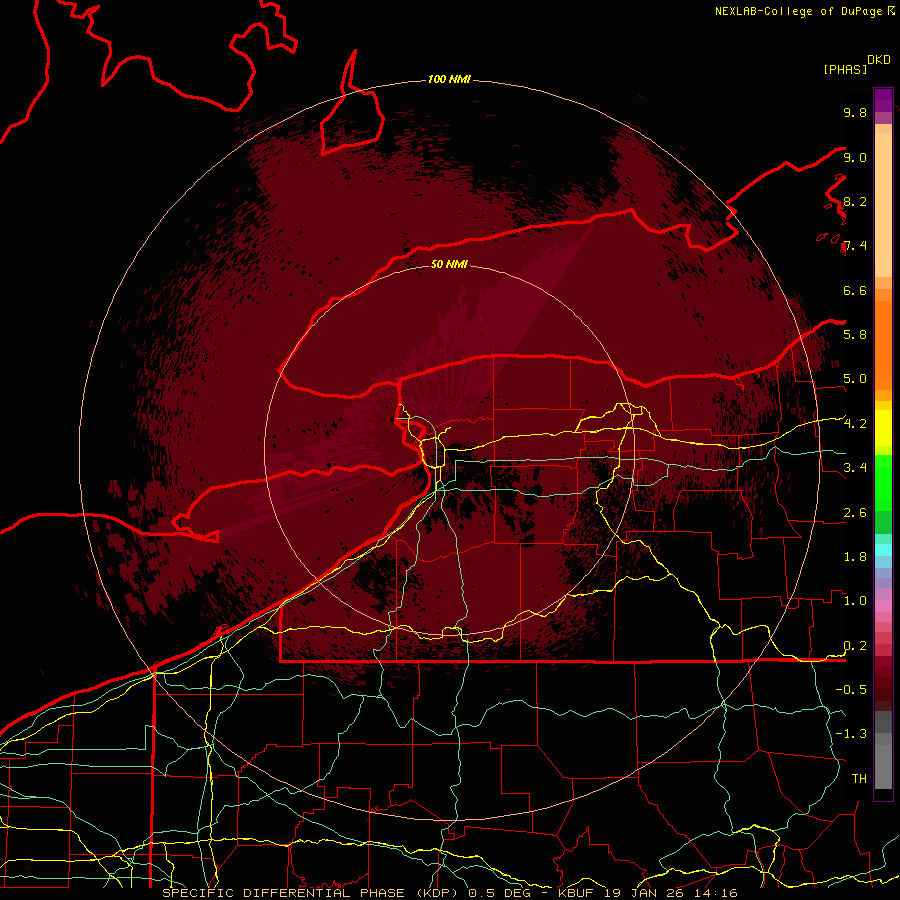The height and width of the screenshot is (900, 900).
Task: Click the 6.6 value on the legend
Action: pos(855,290)
